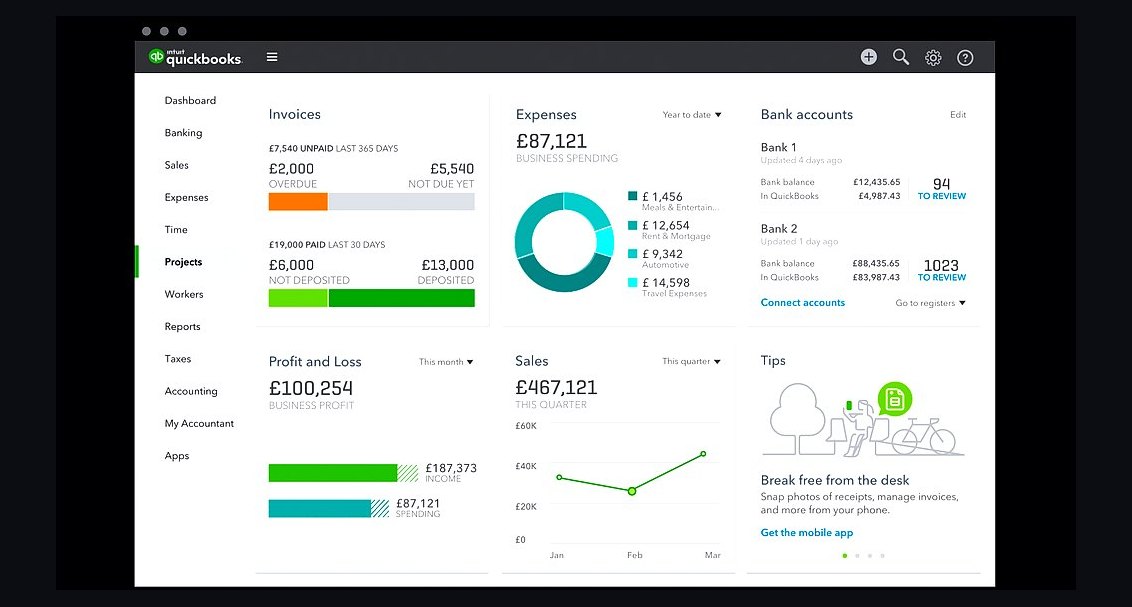This screenshot has height=607, width=1132.
Task: Click the Travel Expenses legend square
Action: [x=632, y=282]
